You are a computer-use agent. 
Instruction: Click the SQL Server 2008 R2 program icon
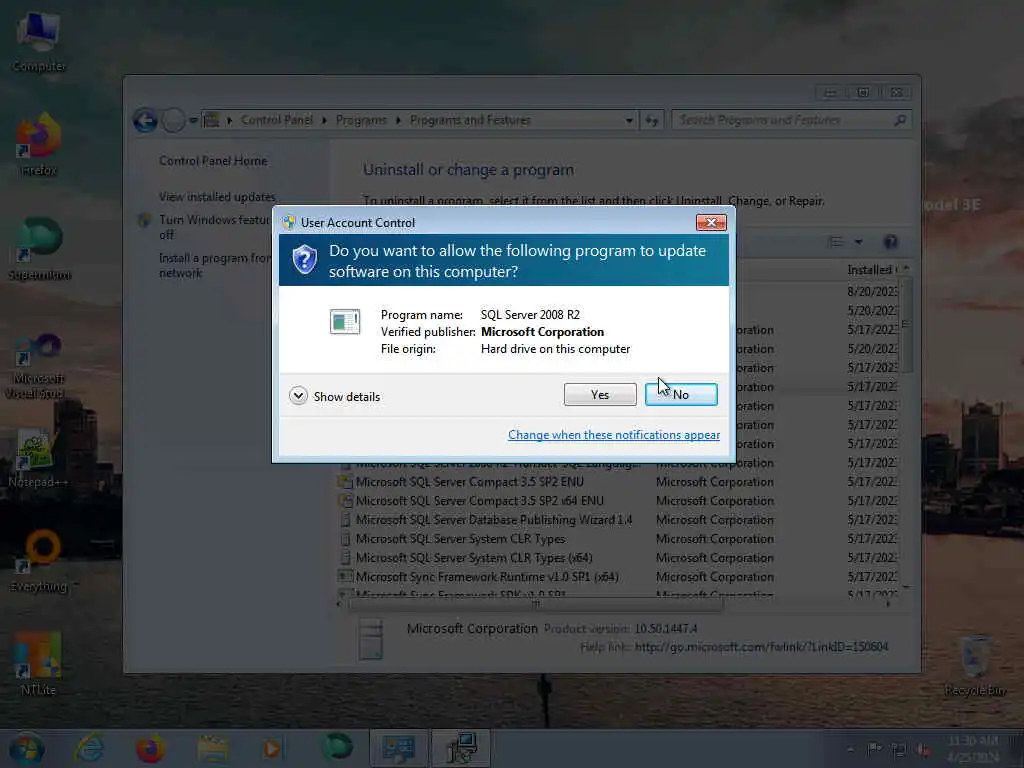(345, 322)
